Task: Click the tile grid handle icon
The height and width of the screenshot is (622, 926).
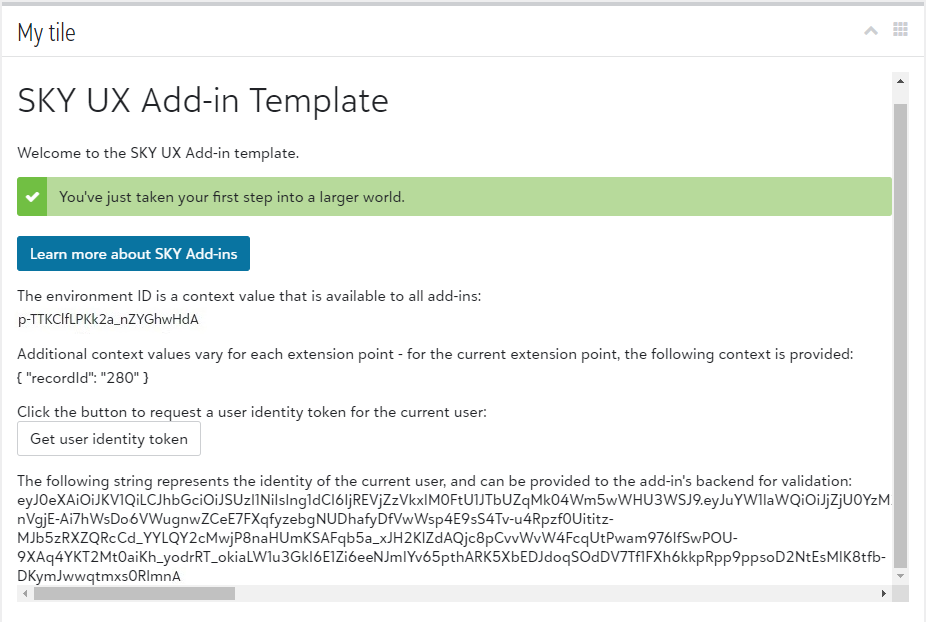Action: point(900,30)
